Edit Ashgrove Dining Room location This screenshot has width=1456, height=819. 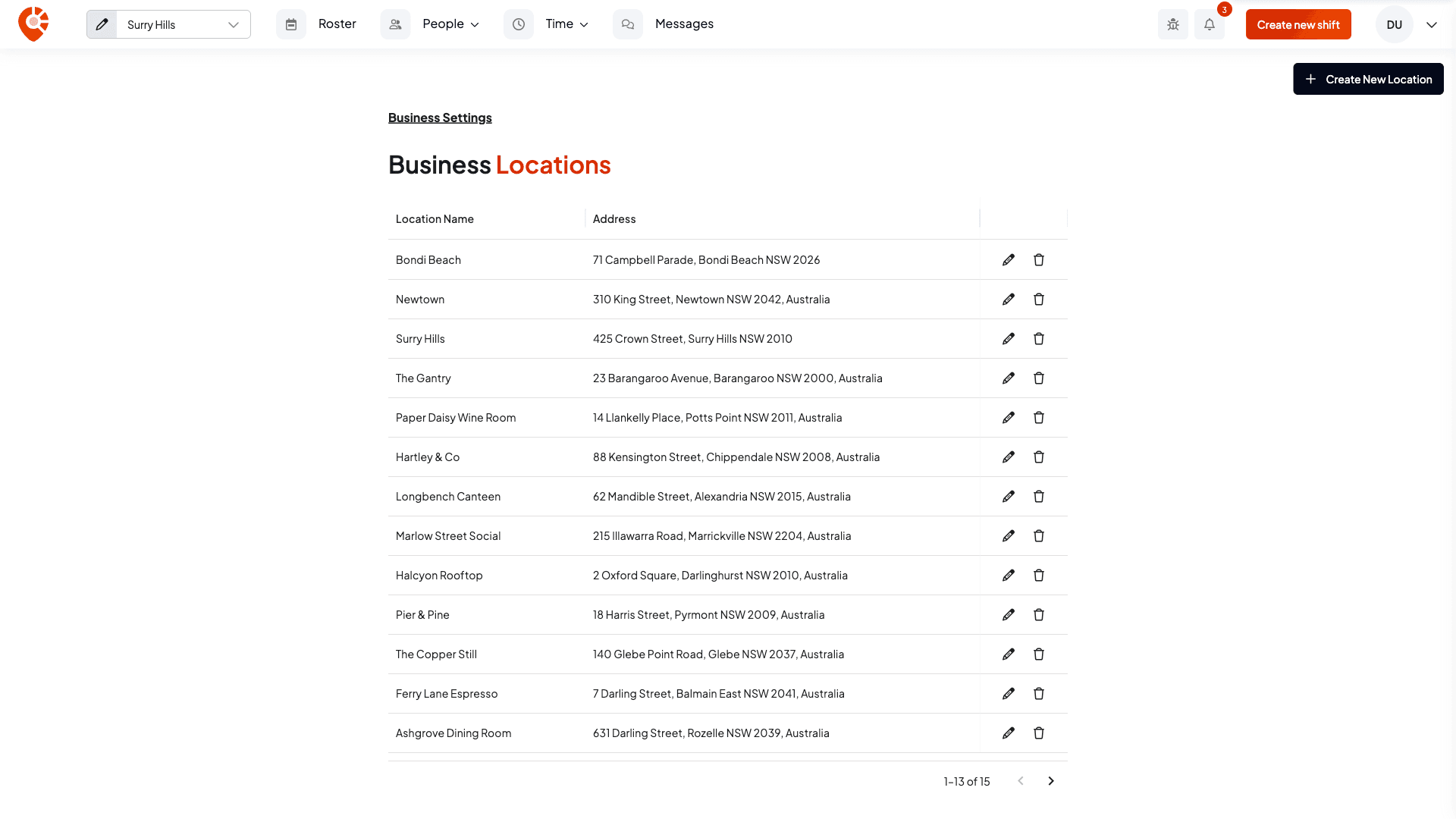point(1009,733)
